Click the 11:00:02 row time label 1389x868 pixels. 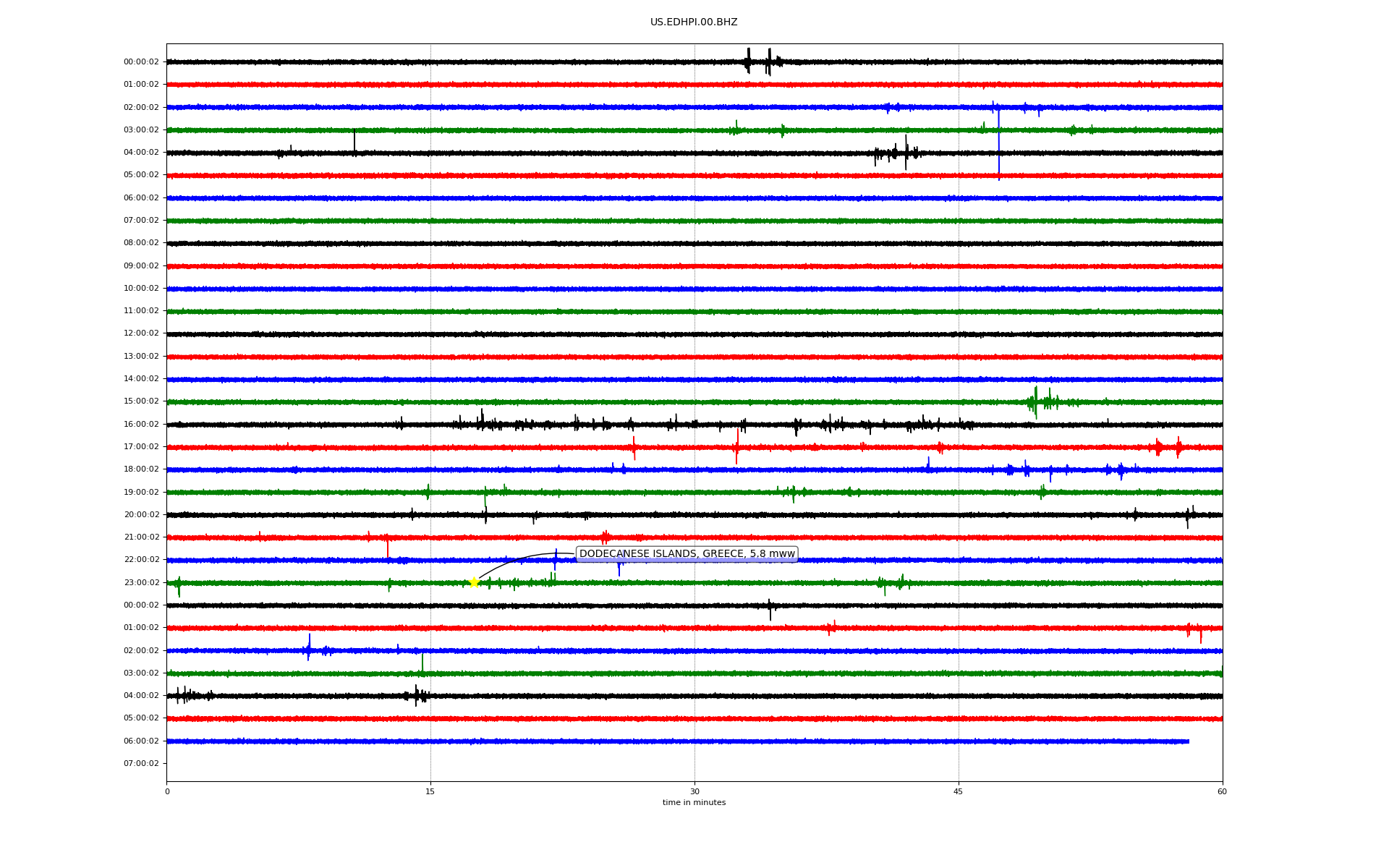[x=141, y=311]
